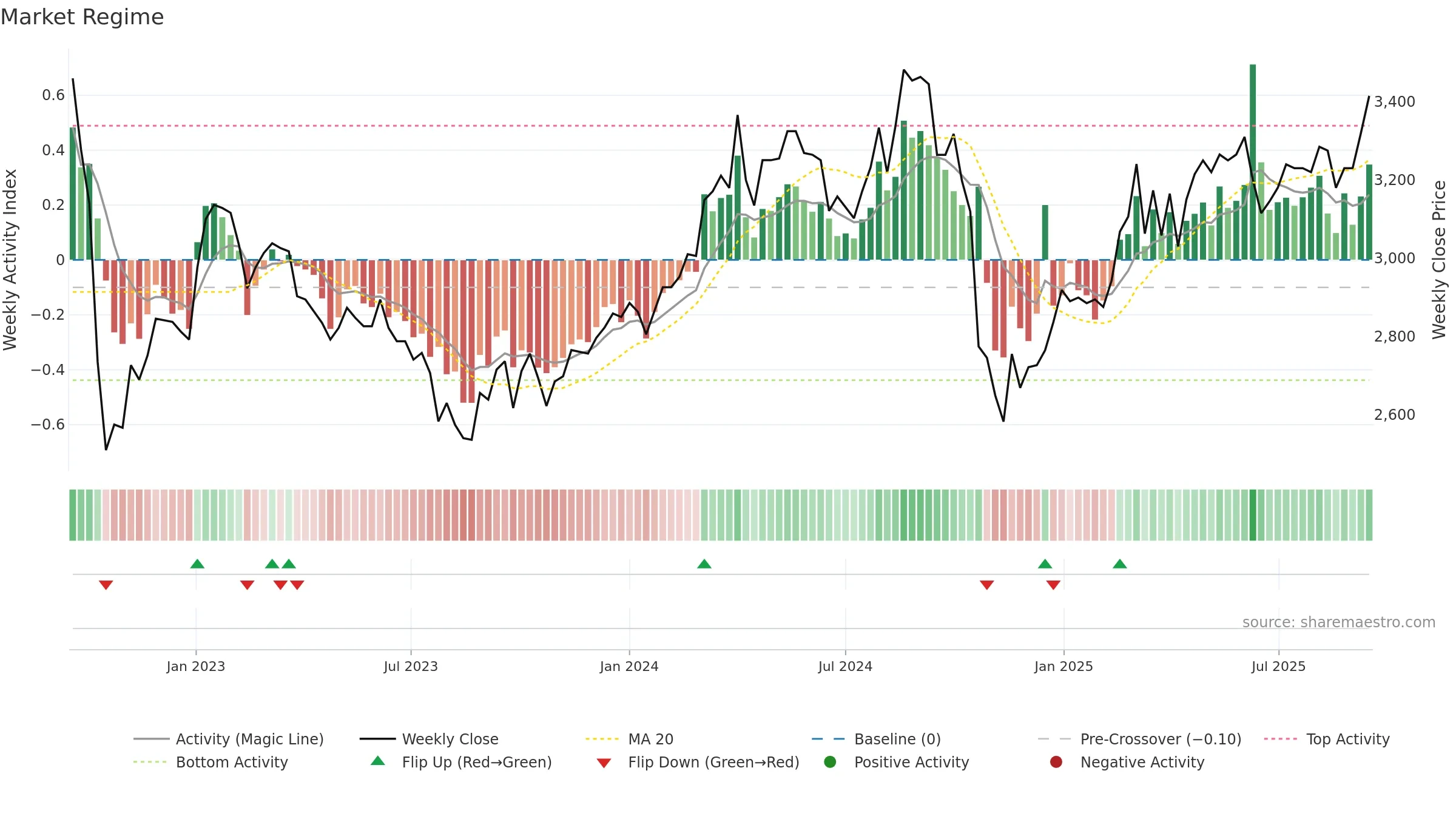Click the green flip-up triangle near March 2024
Image resolution: width=1456 pixels, height=819 pixels.
(x=704, y=564)
